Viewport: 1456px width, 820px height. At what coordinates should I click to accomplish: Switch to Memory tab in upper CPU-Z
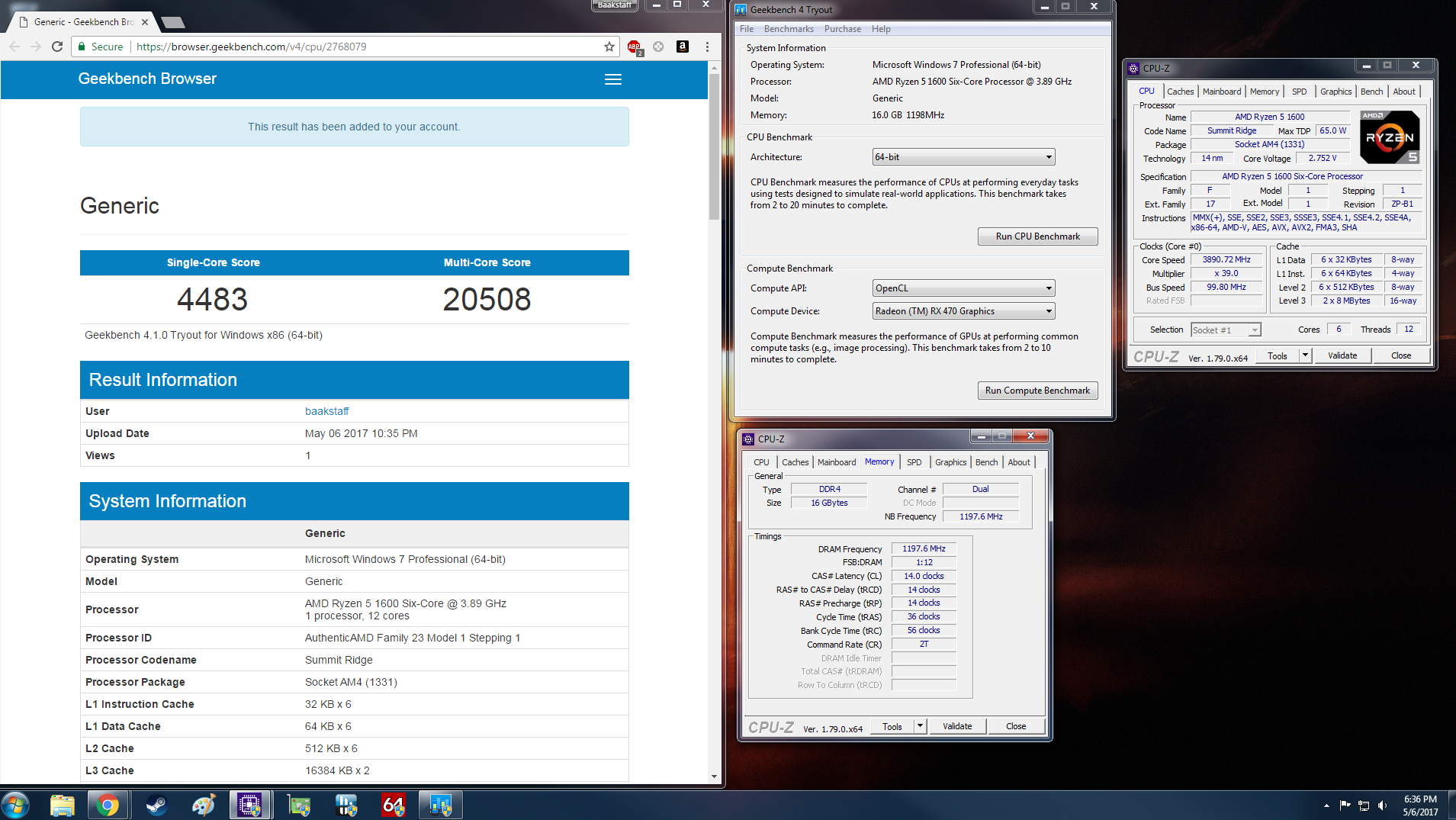[x=1265, y=92]
